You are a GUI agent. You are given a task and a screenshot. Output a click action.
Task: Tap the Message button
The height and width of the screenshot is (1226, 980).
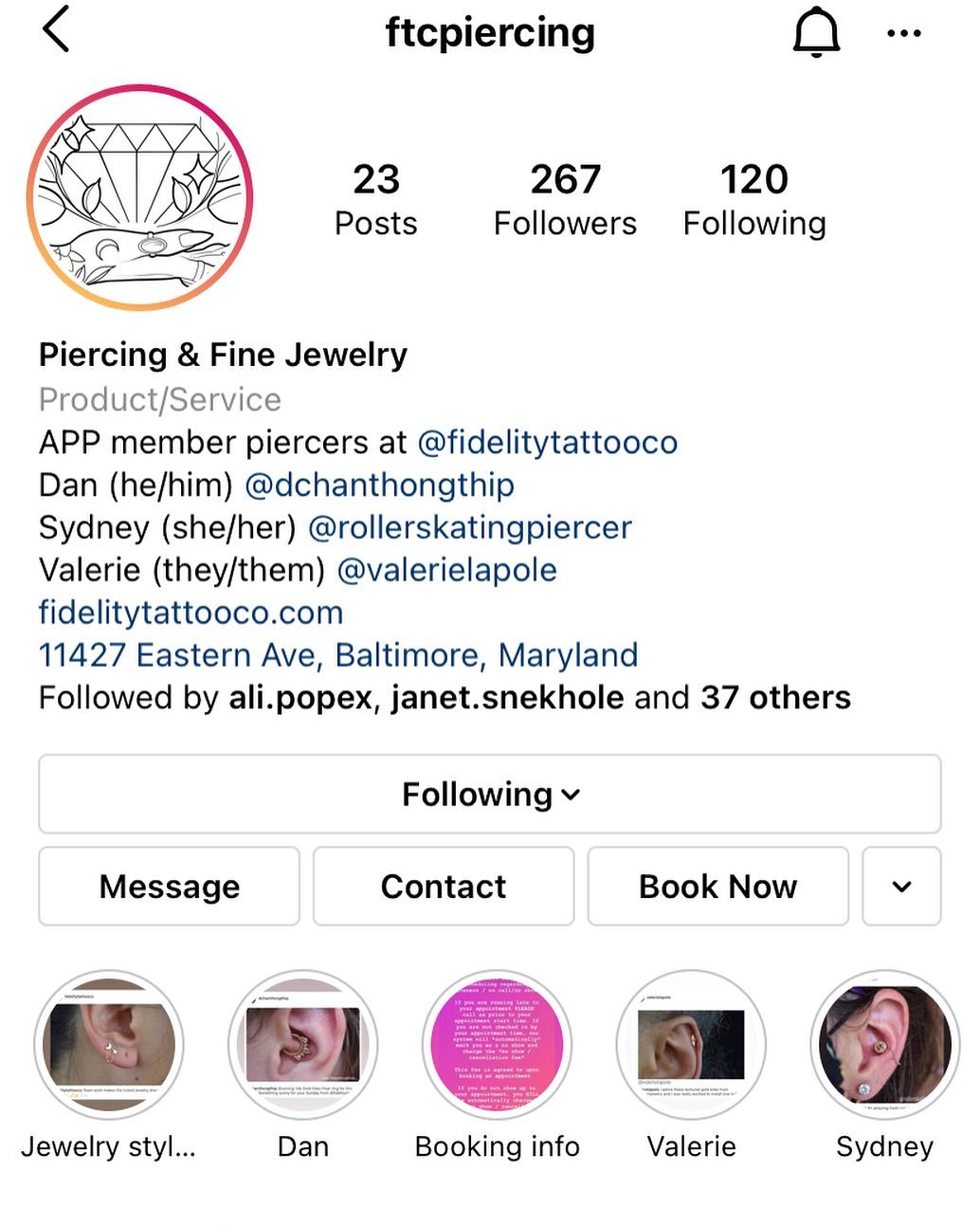169,887
